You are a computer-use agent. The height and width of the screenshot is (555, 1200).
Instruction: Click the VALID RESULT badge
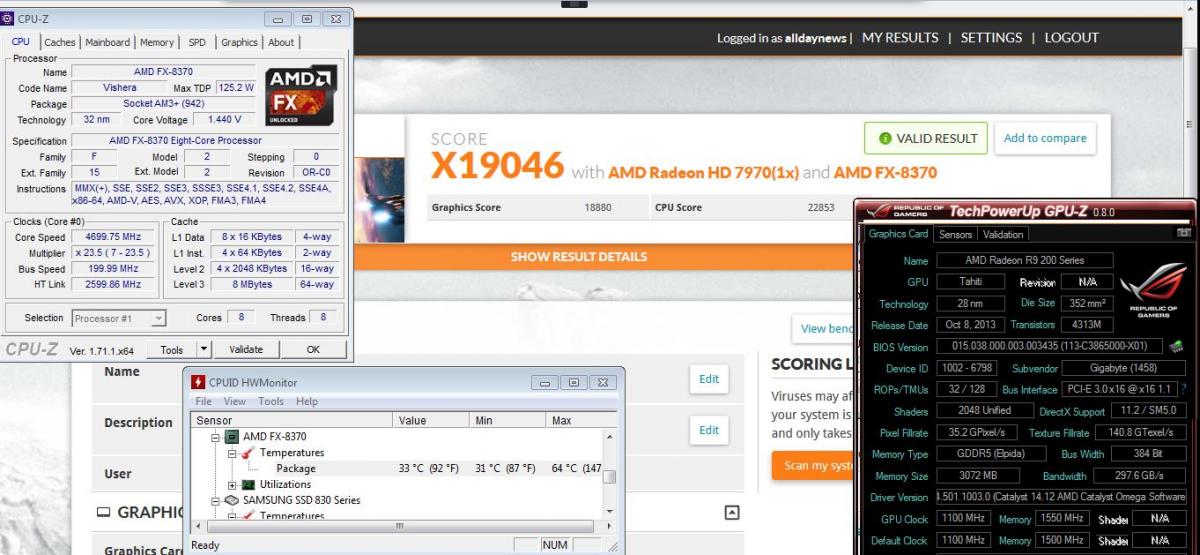pyautogui.click(x=927, y=138)
